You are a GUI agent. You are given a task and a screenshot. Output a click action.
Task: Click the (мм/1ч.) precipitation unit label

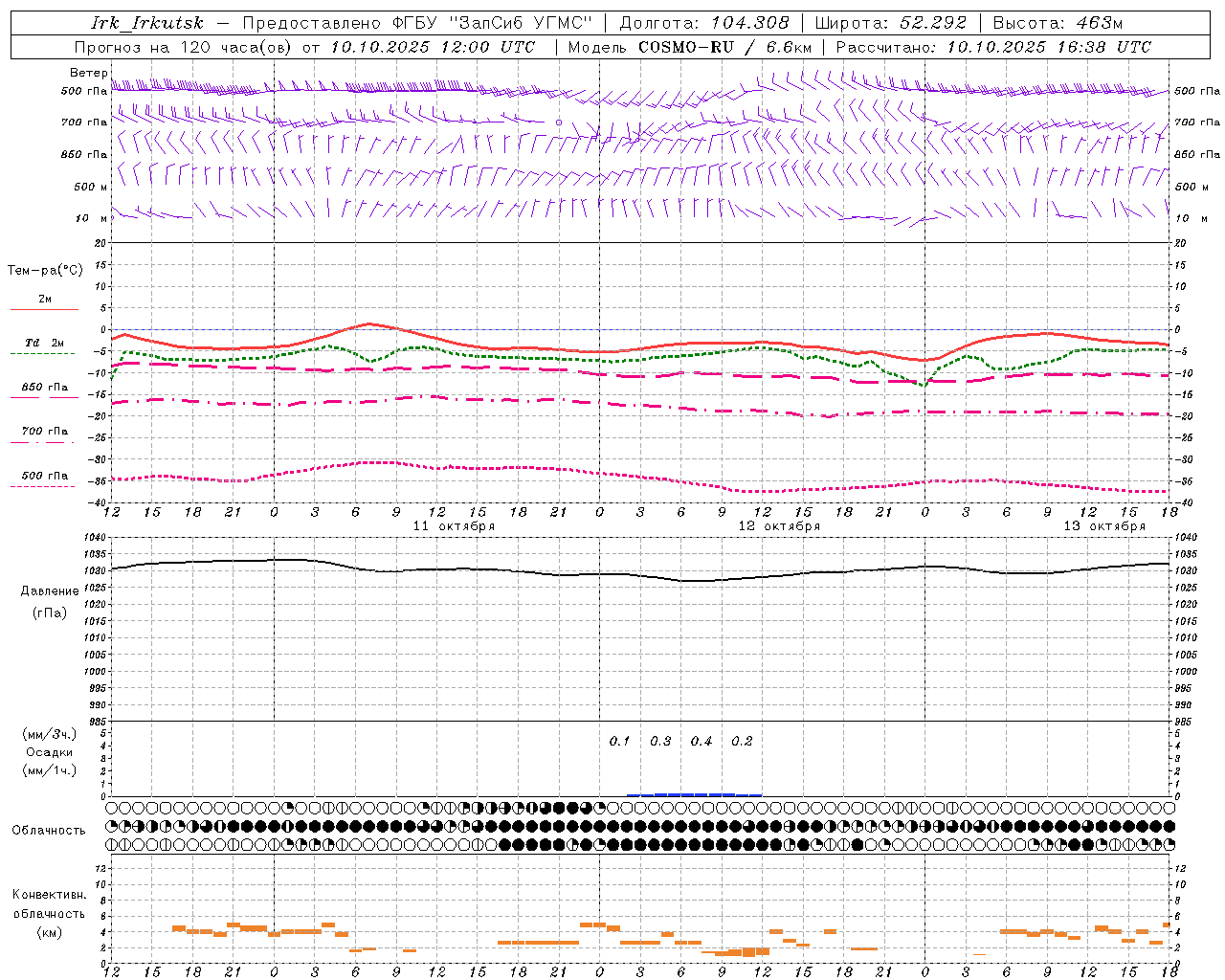[50, 770]
